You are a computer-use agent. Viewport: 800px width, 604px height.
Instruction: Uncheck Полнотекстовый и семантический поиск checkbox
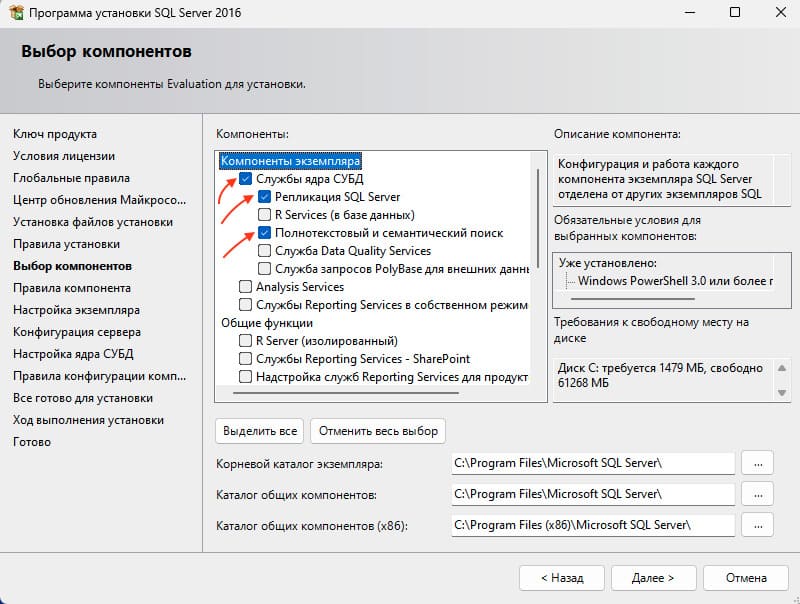(x=264, y=233)
